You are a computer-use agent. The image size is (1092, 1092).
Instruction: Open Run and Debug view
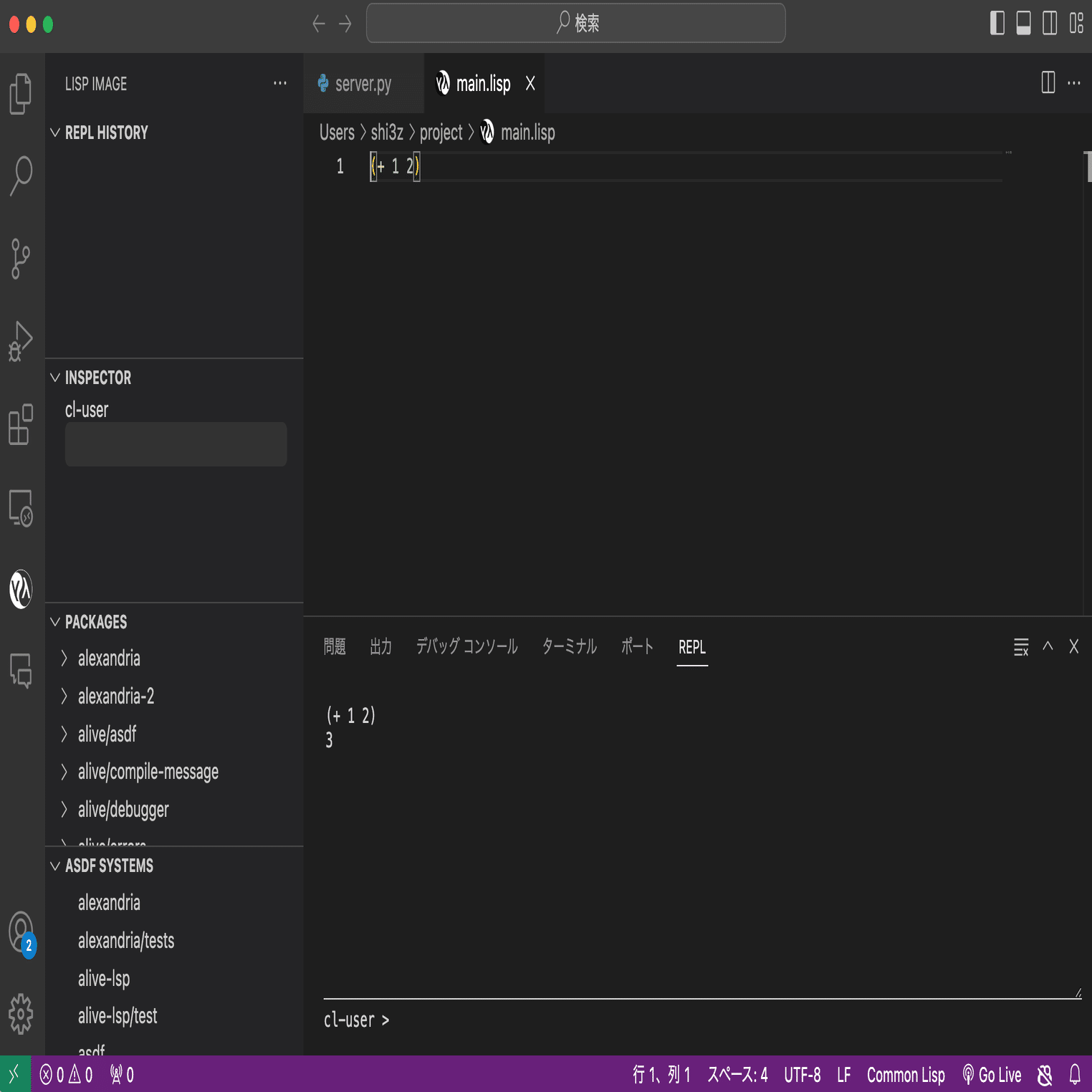tap(21, 342)
